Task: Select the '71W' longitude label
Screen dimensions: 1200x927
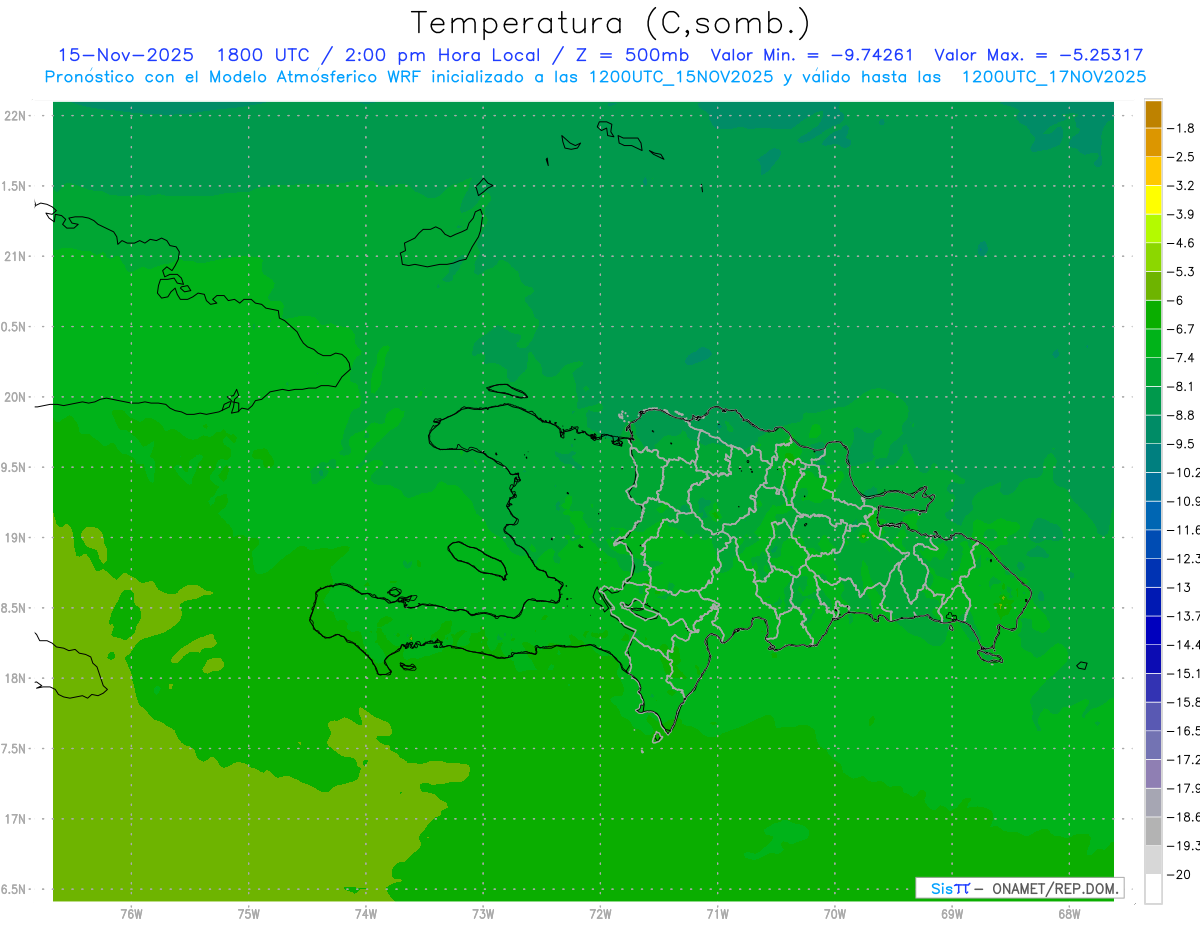Action: click(717, 914)
